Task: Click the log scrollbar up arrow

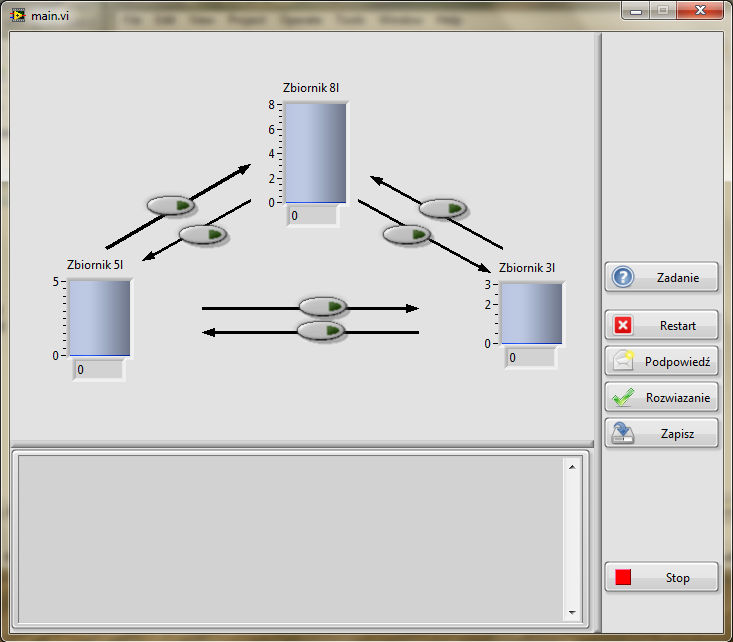Action: (572, 467)
